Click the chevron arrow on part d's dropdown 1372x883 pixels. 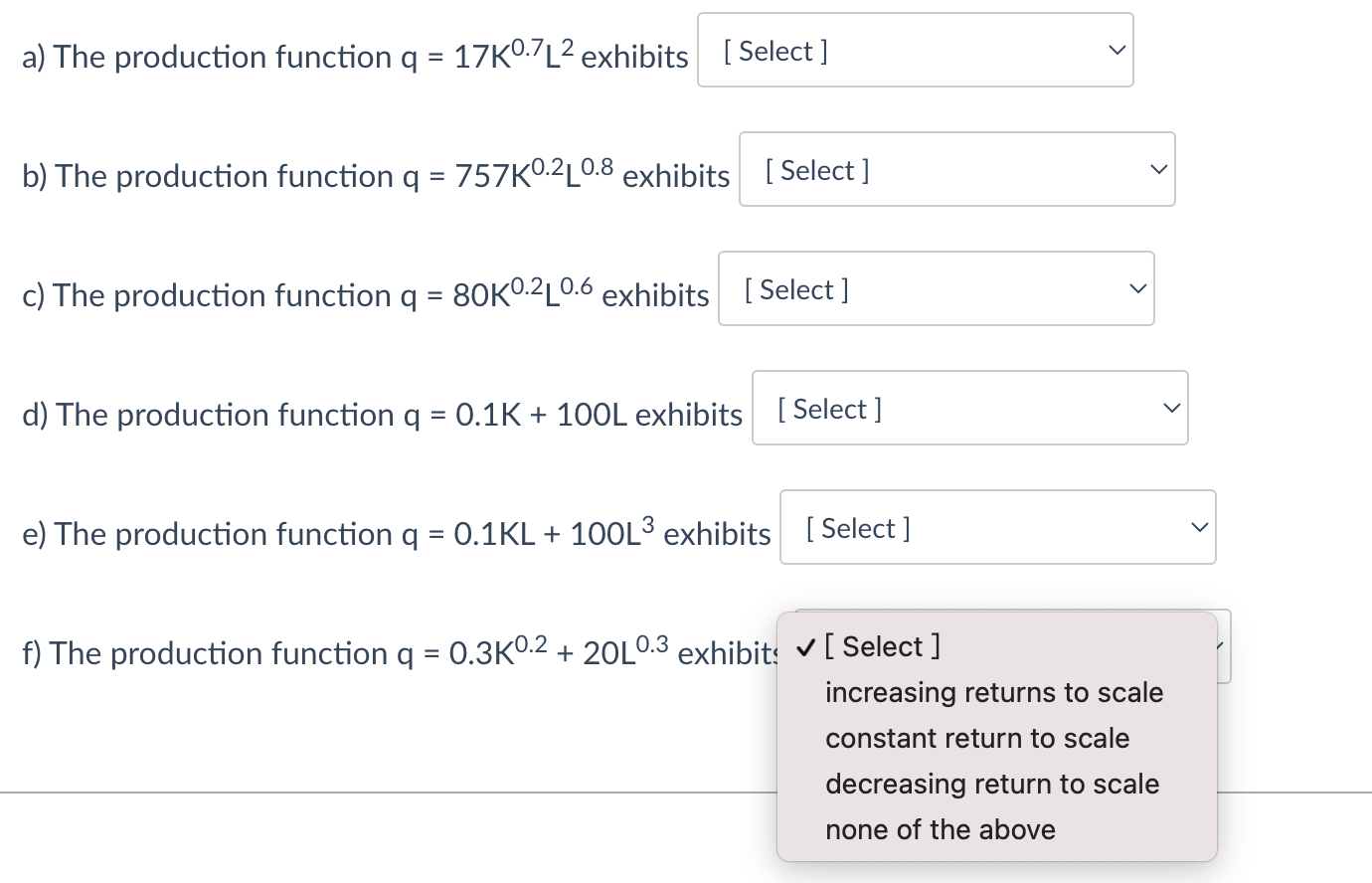[x=1171, y=408]
